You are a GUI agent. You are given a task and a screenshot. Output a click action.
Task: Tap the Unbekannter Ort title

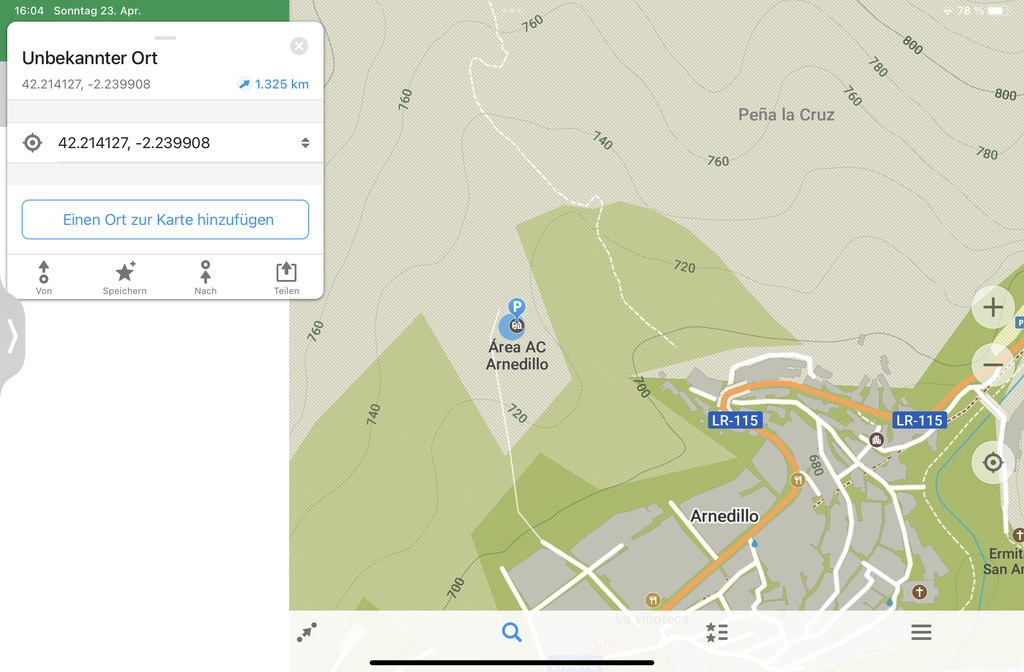click(90, 58)
